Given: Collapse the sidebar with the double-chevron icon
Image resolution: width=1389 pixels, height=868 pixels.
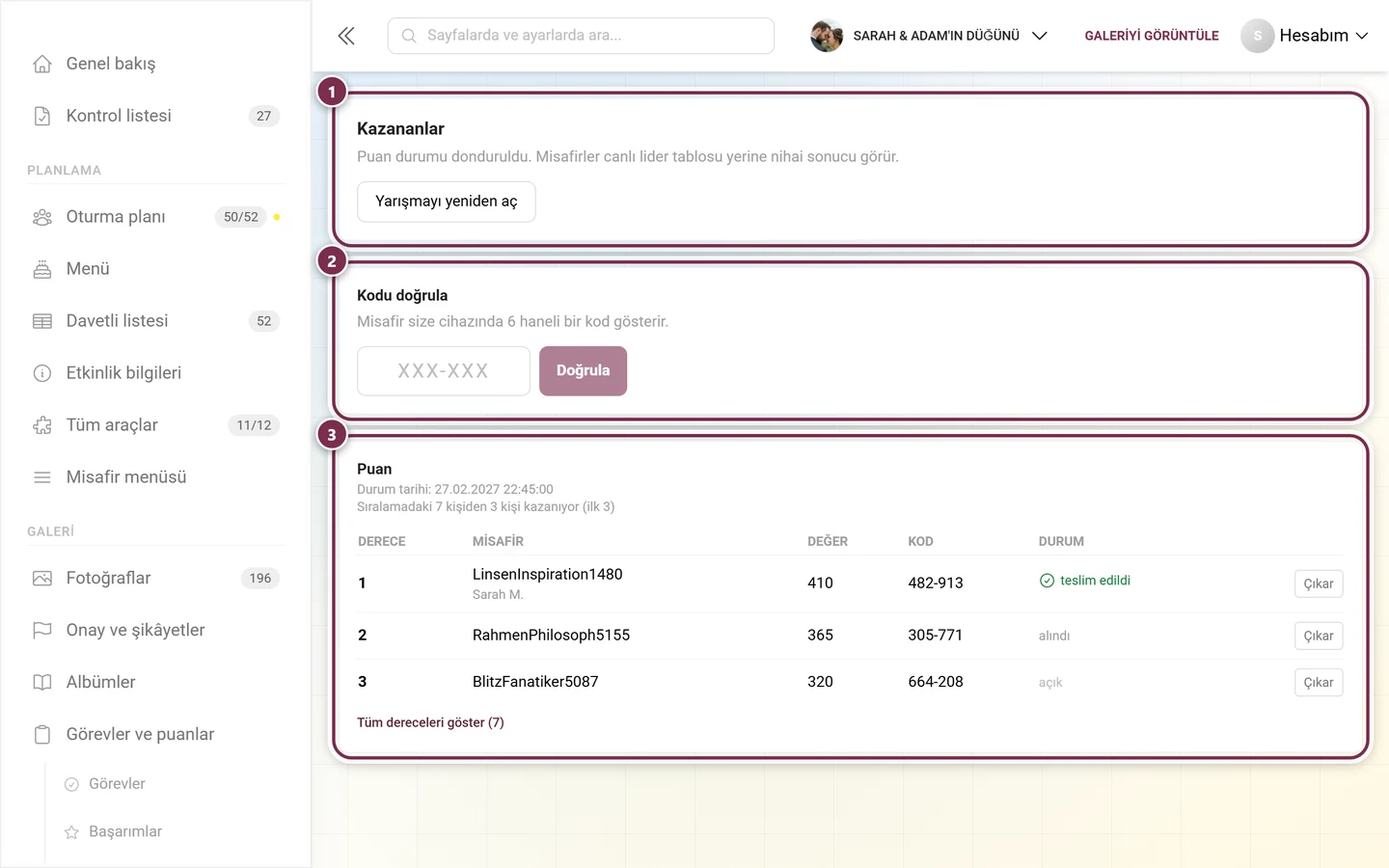Looking at the screenshot, I should [346, 36].
